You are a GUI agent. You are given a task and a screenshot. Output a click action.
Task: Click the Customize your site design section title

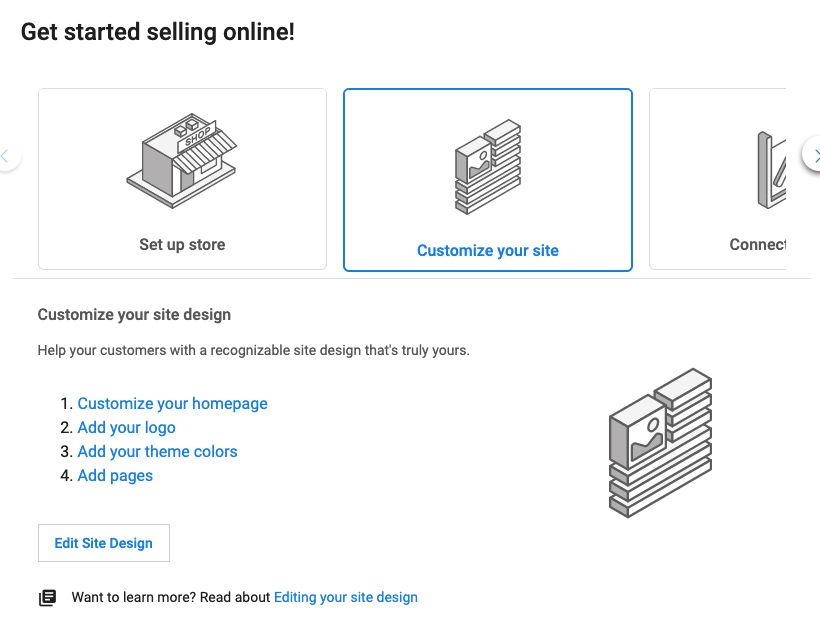pos(134,314)
